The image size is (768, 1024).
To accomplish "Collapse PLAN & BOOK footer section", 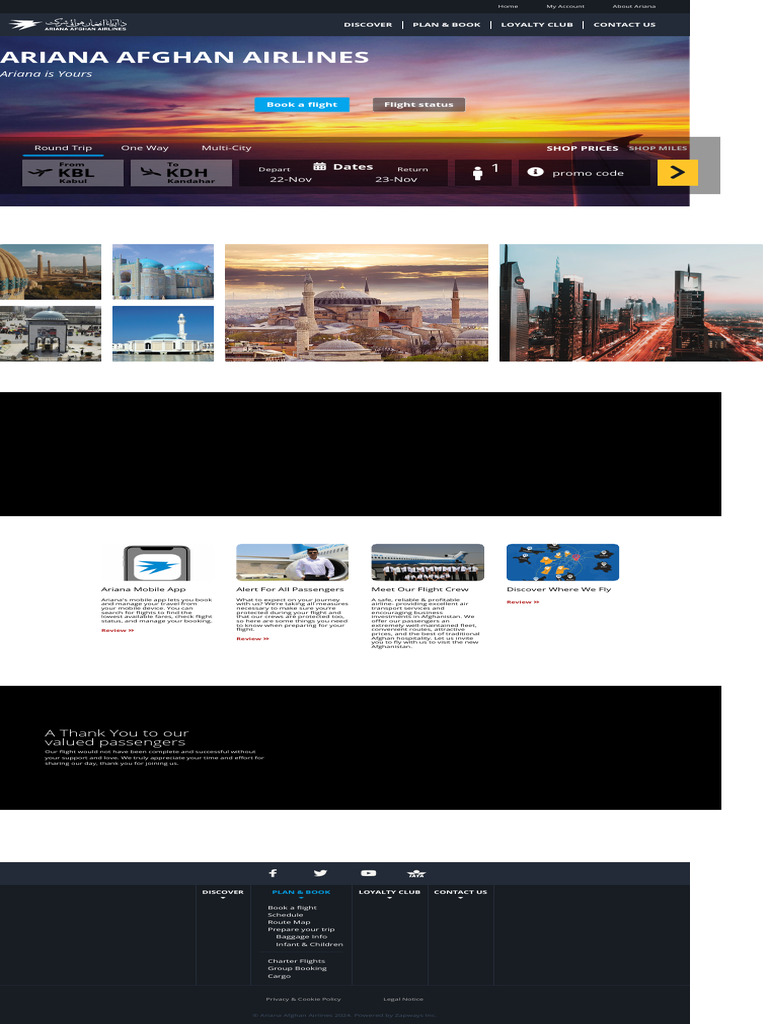I will tap(301, 893).
